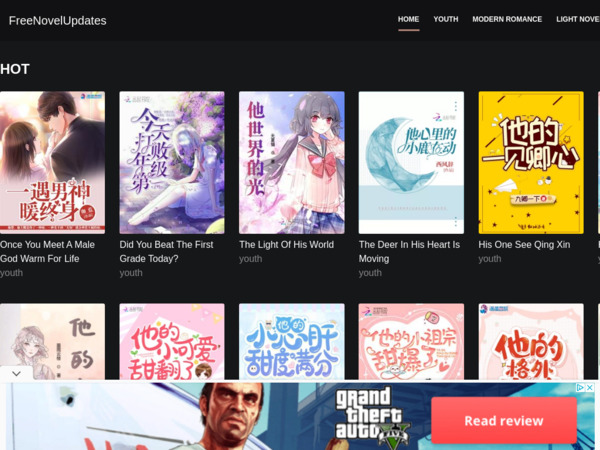Click title link 'The Light Of His World'
The width and height of the screenshot is (600, 450).
coord(286,244)
